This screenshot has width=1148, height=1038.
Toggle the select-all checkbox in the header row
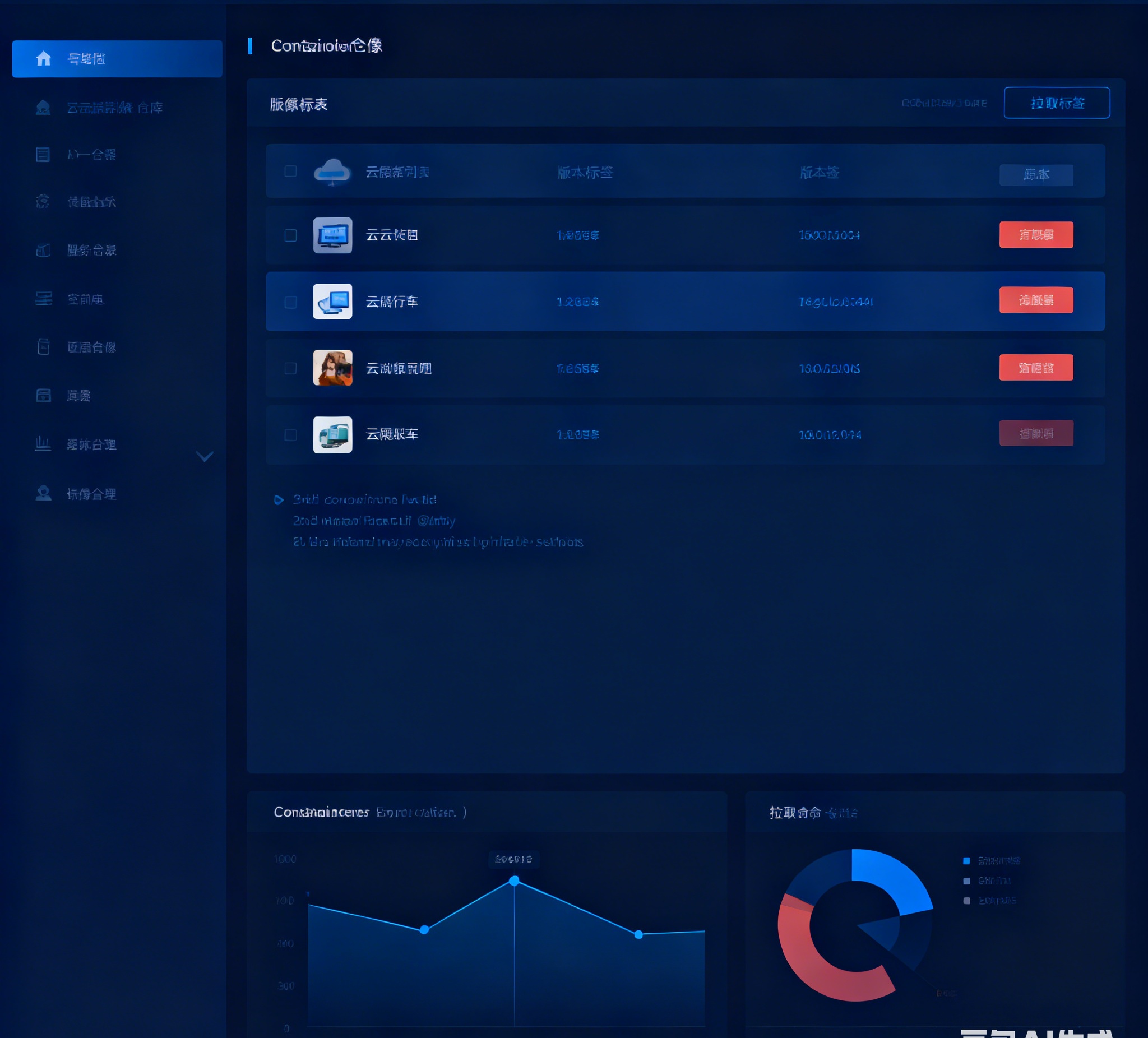tap(290, 172)
